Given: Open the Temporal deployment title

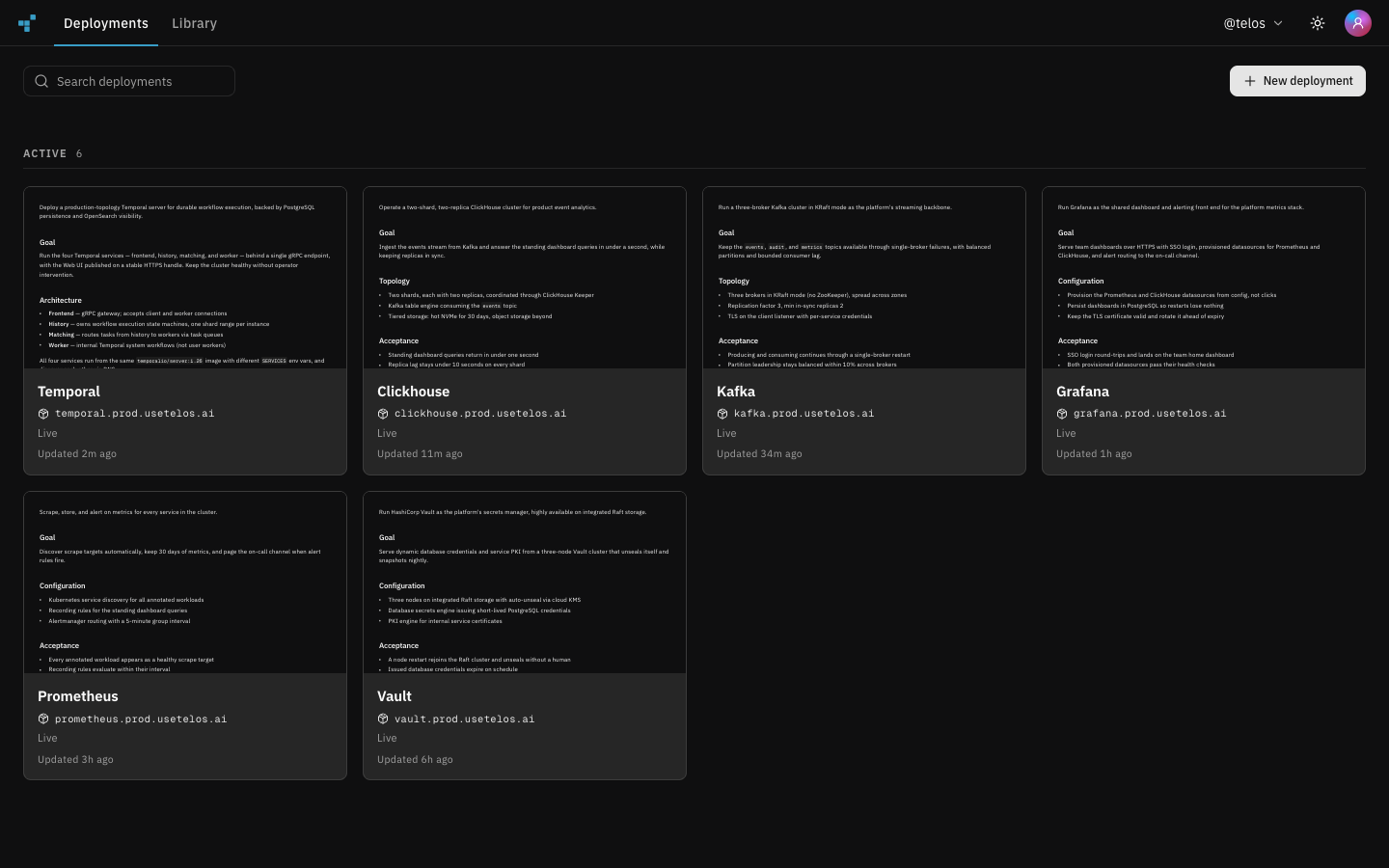Looking at the screenshot, I should (x=68, y=392).
